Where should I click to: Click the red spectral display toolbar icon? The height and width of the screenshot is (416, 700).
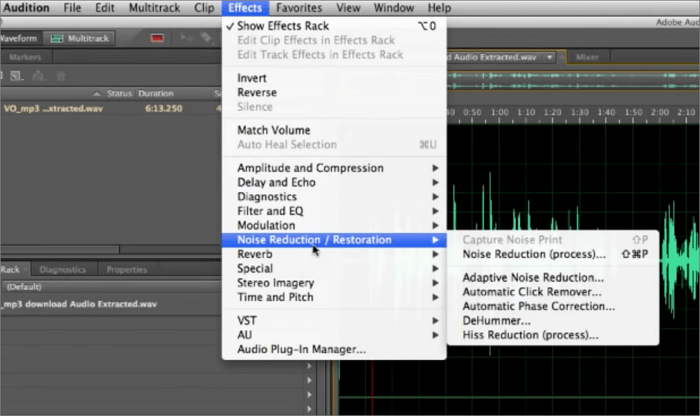pos(157,38)
